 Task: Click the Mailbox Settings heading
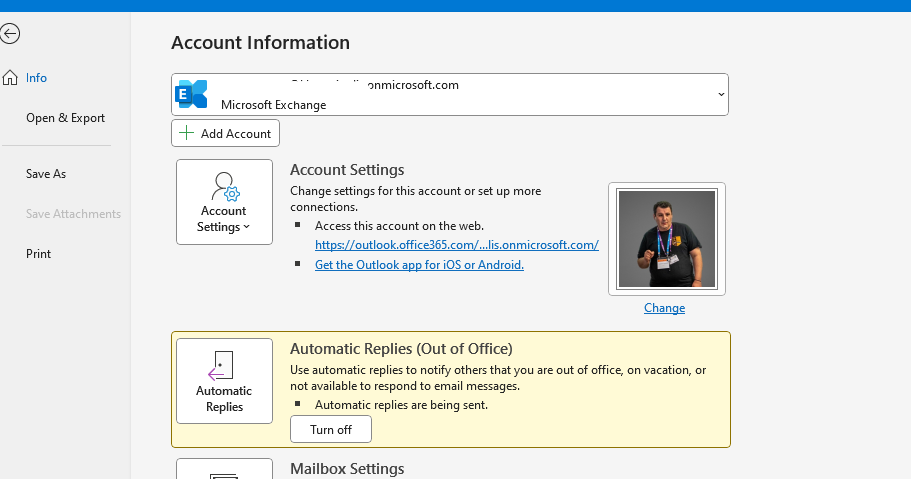pyautogui.click(x=347, y=469)
